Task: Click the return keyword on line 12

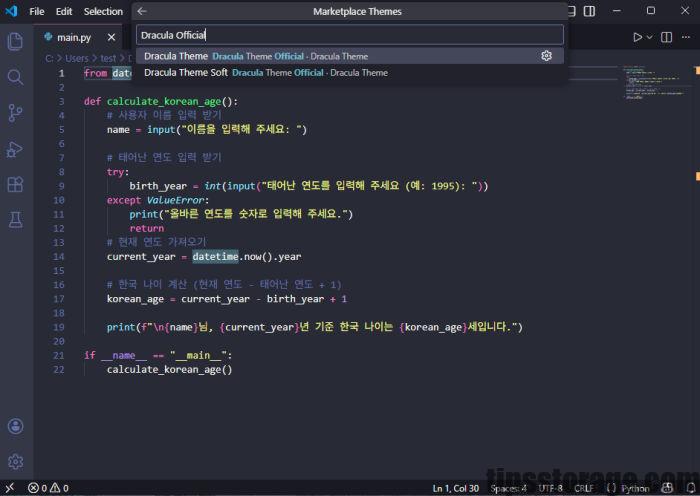Action: [147, 228]
